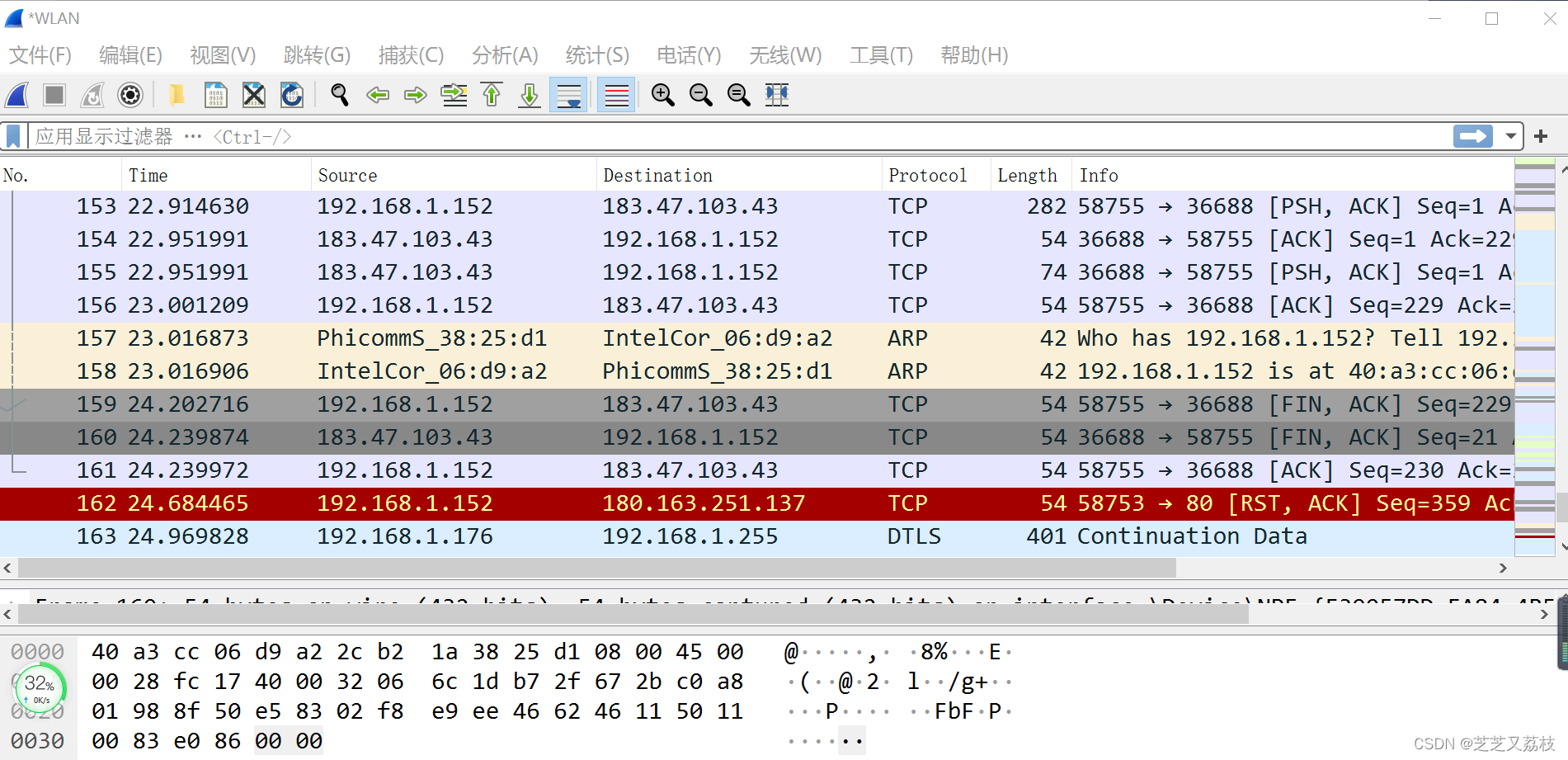1568x760 pixels.
Task: Jump to the first packet
Action: click(492, 95)
